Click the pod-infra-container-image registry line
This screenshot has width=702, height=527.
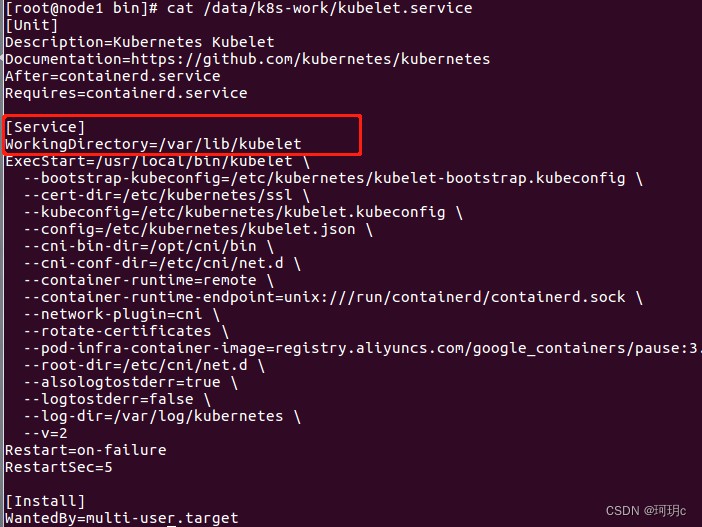click(x=363, y=348)
